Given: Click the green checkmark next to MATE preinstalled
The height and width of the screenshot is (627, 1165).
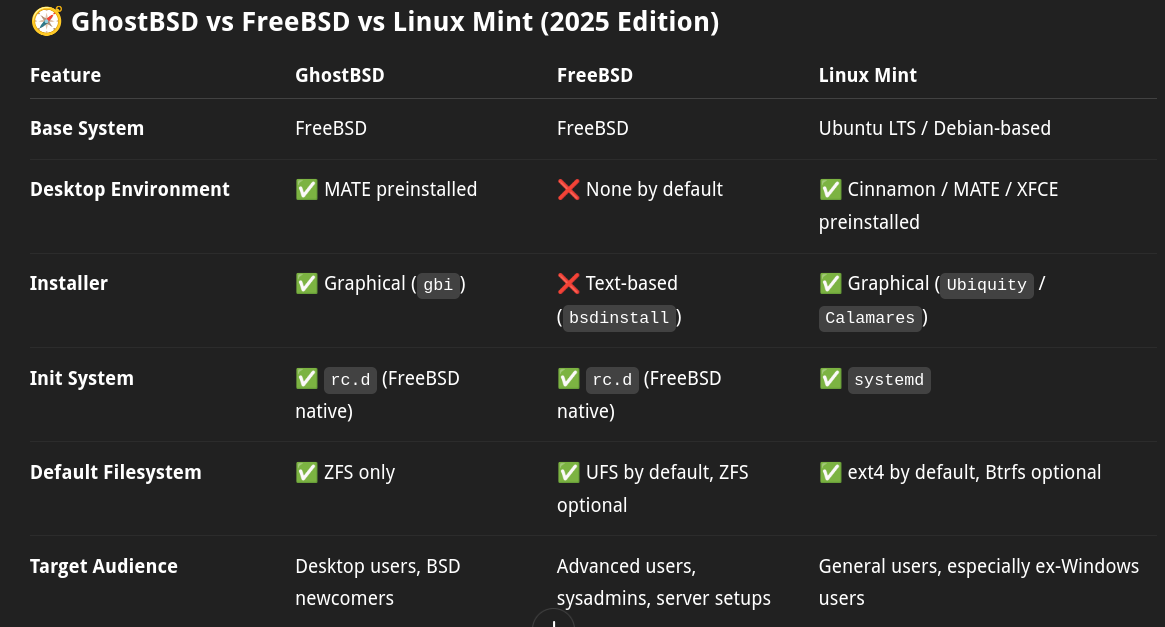Looking at the screenshot, I should (x=306, y=189).
